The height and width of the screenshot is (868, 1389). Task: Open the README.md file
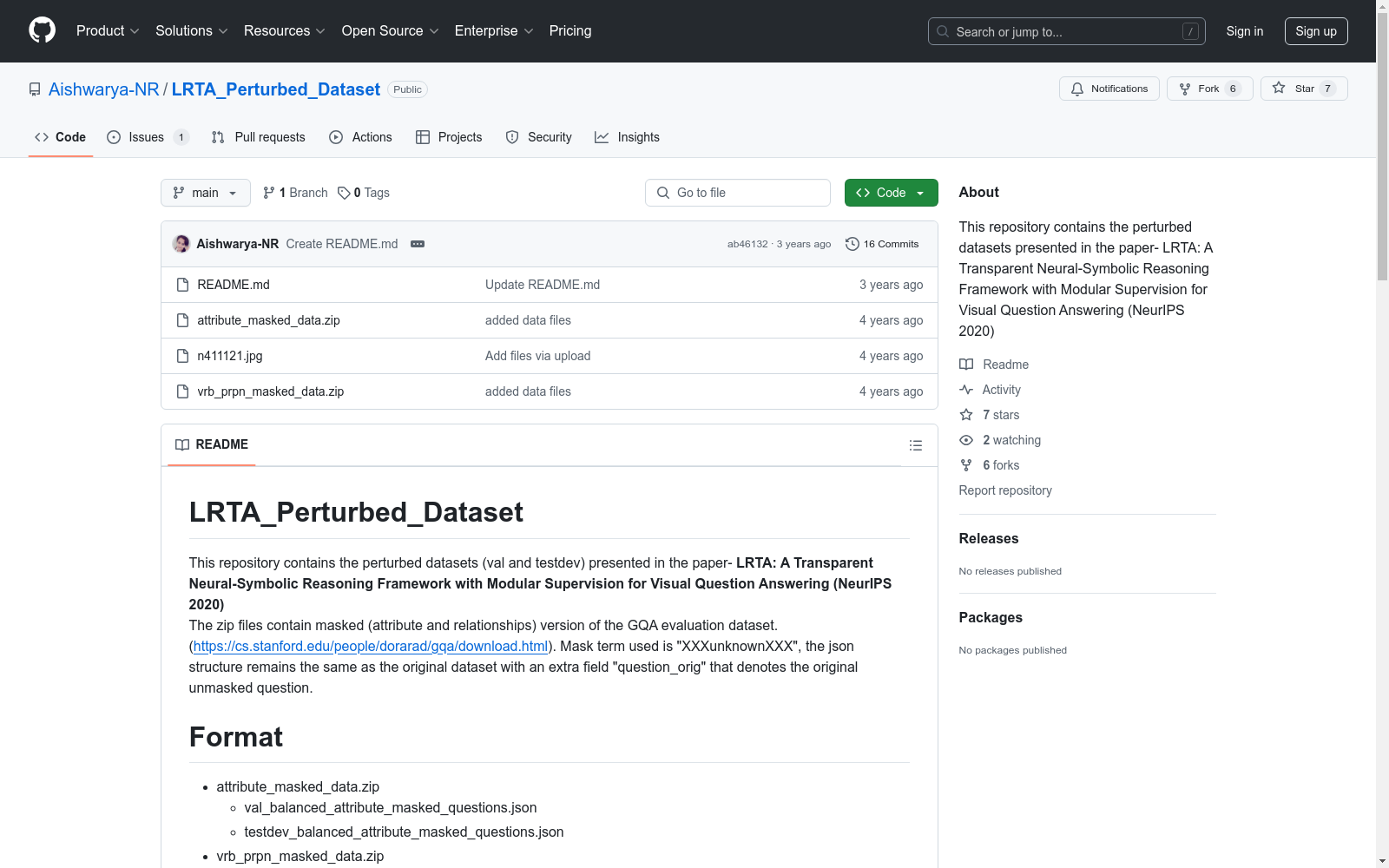tap(234, 285)
